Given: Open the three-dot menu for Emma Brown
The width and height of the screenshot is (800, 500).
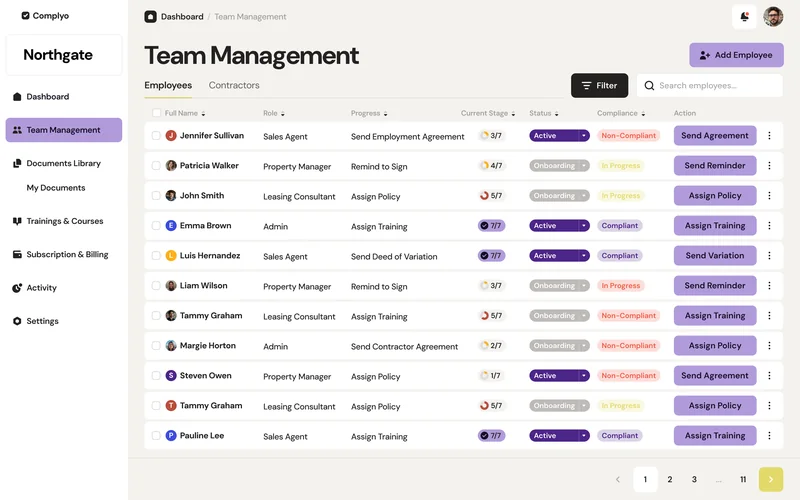Looking at the screenshot, I should [x=769, y=226].
